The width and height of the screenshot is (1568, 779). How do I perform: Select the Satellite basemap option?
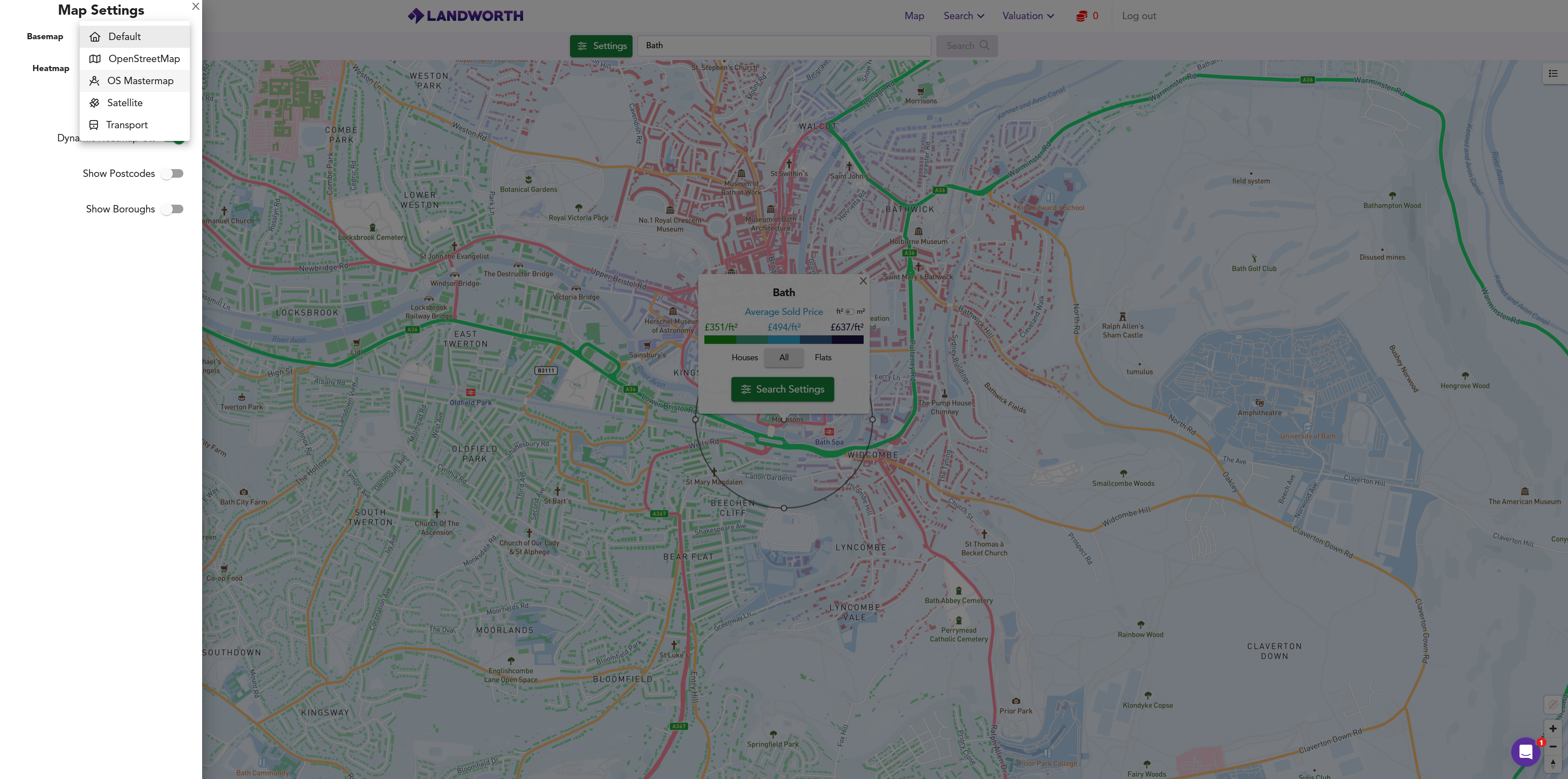pos(125,103)
